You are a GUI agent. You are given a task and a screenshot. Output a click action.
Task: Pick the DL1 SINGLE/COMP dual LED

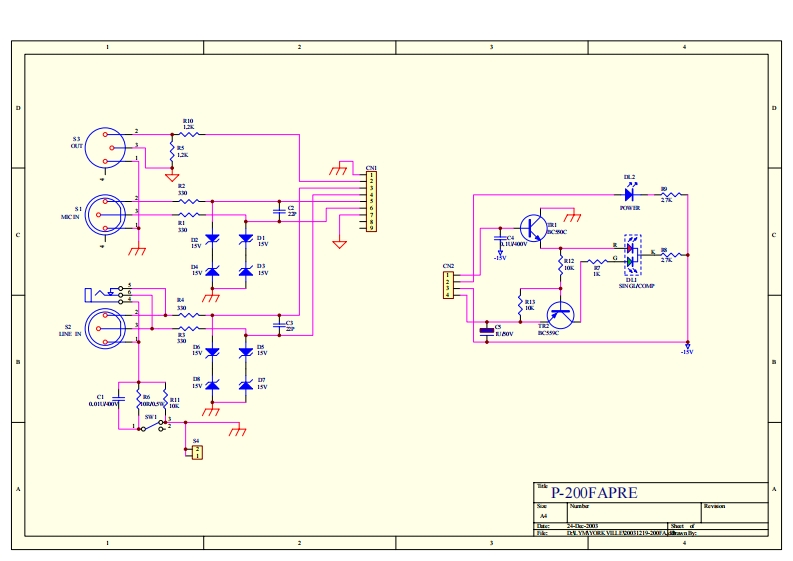[x=631, y=256]
